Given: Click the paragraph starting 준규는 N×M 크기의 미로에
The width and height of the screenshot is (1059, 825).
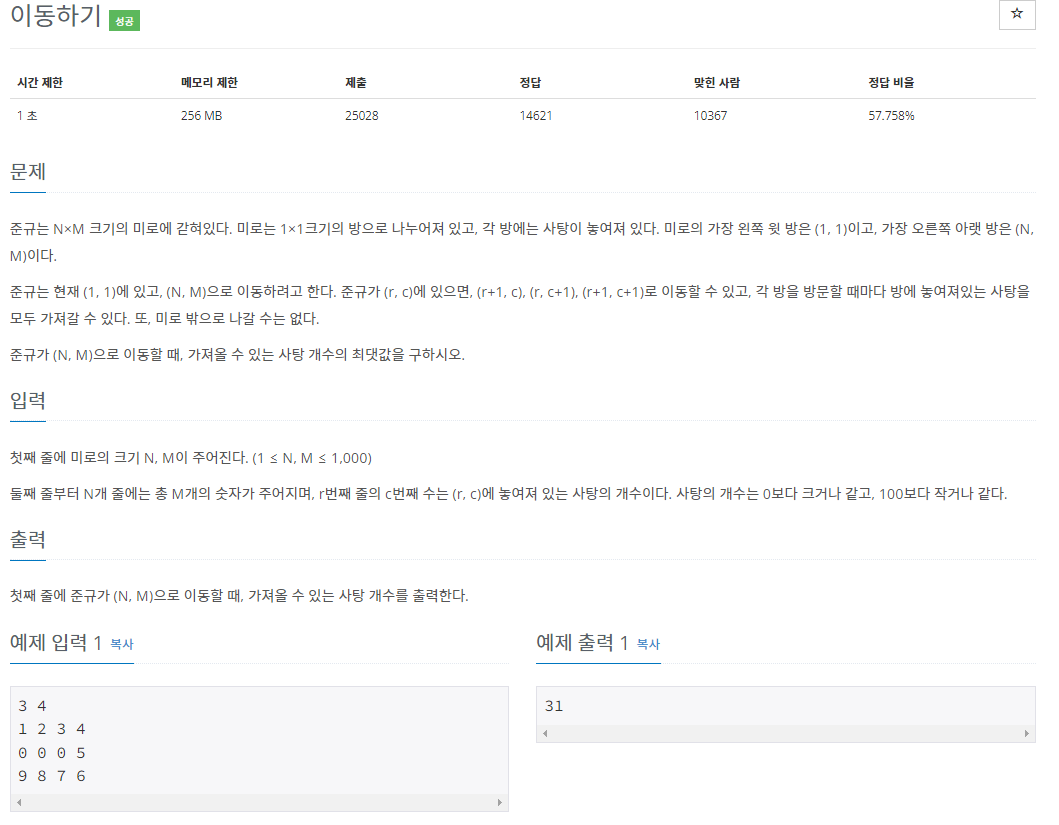Looking at the screenshot, I should tap(522, 242).
